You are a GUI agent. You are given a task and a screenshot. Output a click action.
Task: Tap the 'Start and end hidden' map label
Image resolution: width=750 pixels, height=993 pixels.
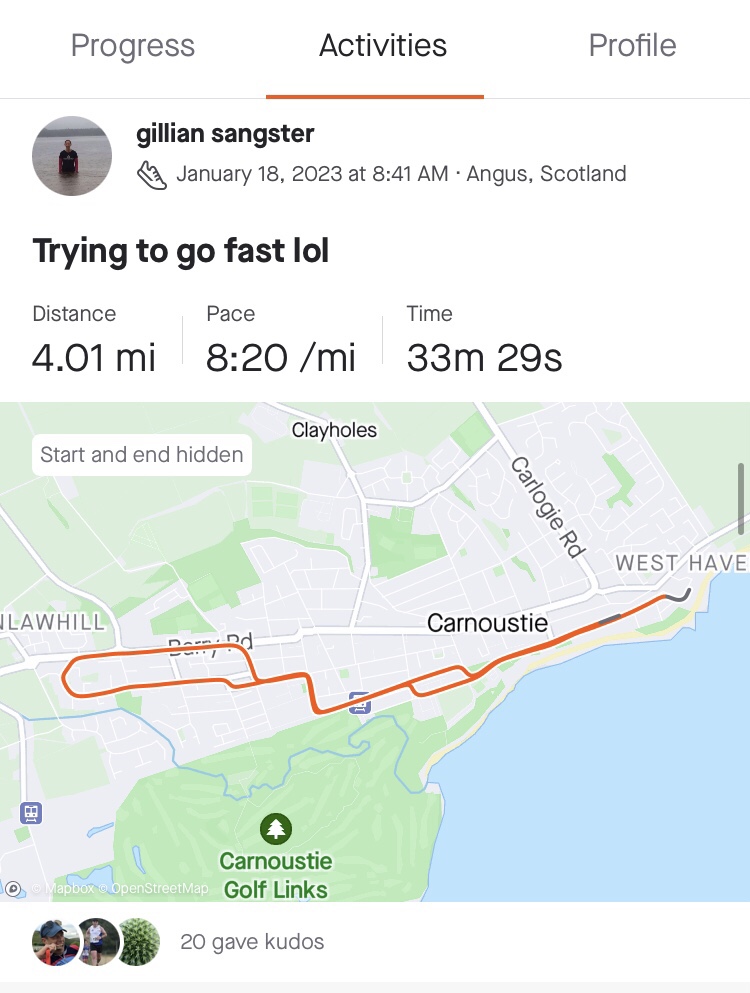click(x=142, y=455)
